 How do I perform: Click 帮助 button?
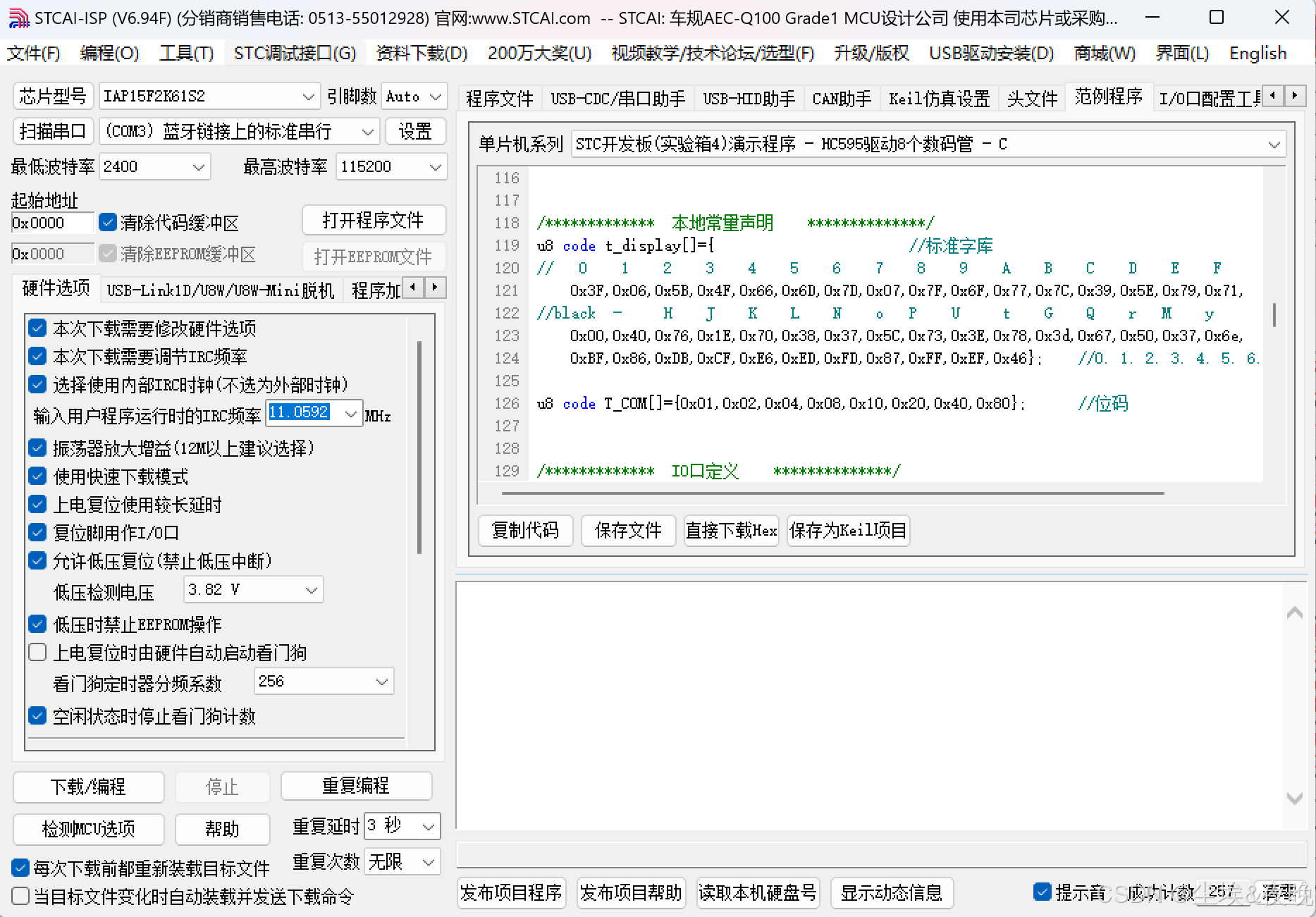[x=222, y=829]
